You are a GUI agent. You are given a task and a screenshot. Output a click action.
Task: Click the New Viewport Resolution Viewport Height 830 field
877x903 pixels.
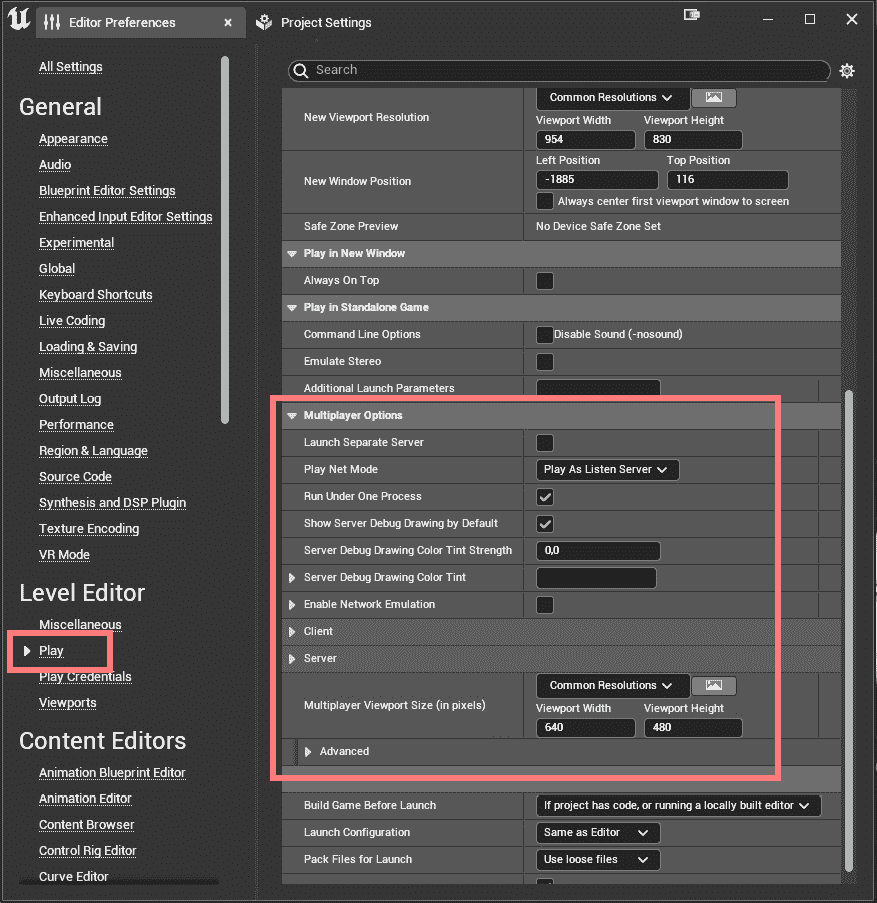coord(693,139)
